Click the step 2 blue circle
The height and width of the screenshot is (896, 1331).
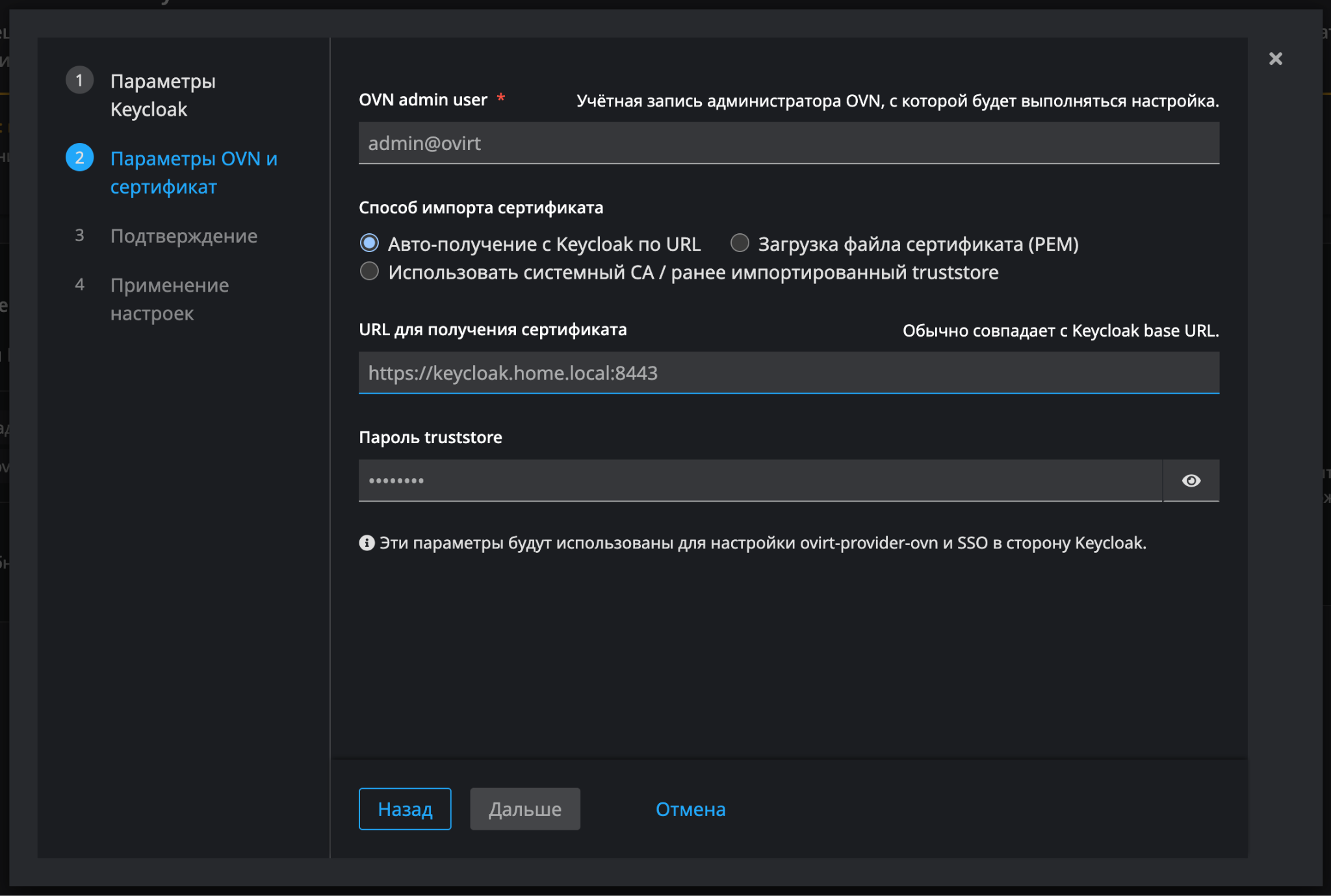pyautogui.click(x=79, y=158)
